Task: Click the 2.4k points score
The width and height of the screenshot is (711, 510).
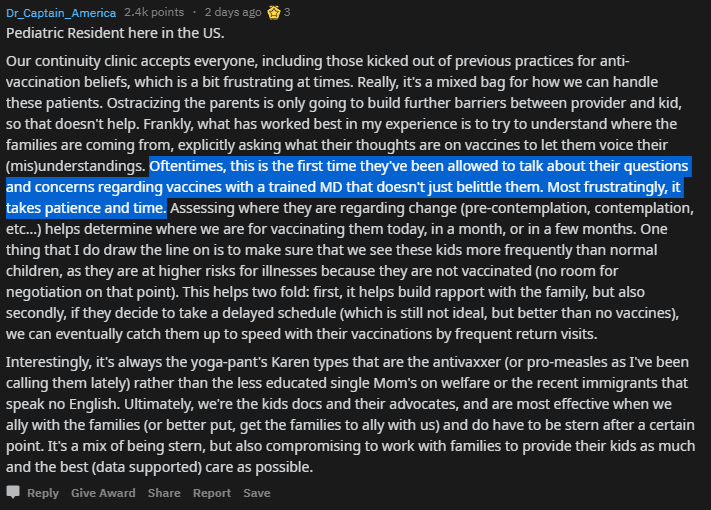Action: tap(154, 13)
